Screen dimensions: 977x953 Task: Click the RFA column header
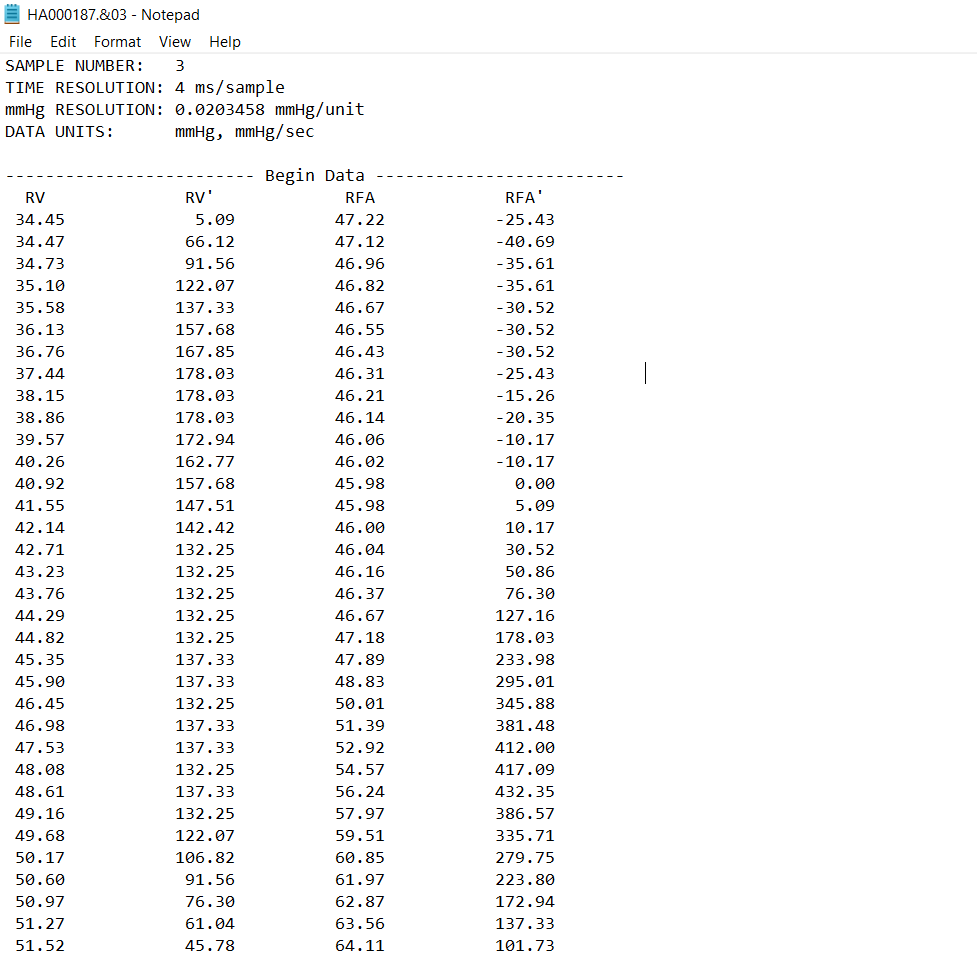click(x=359, y=197)
